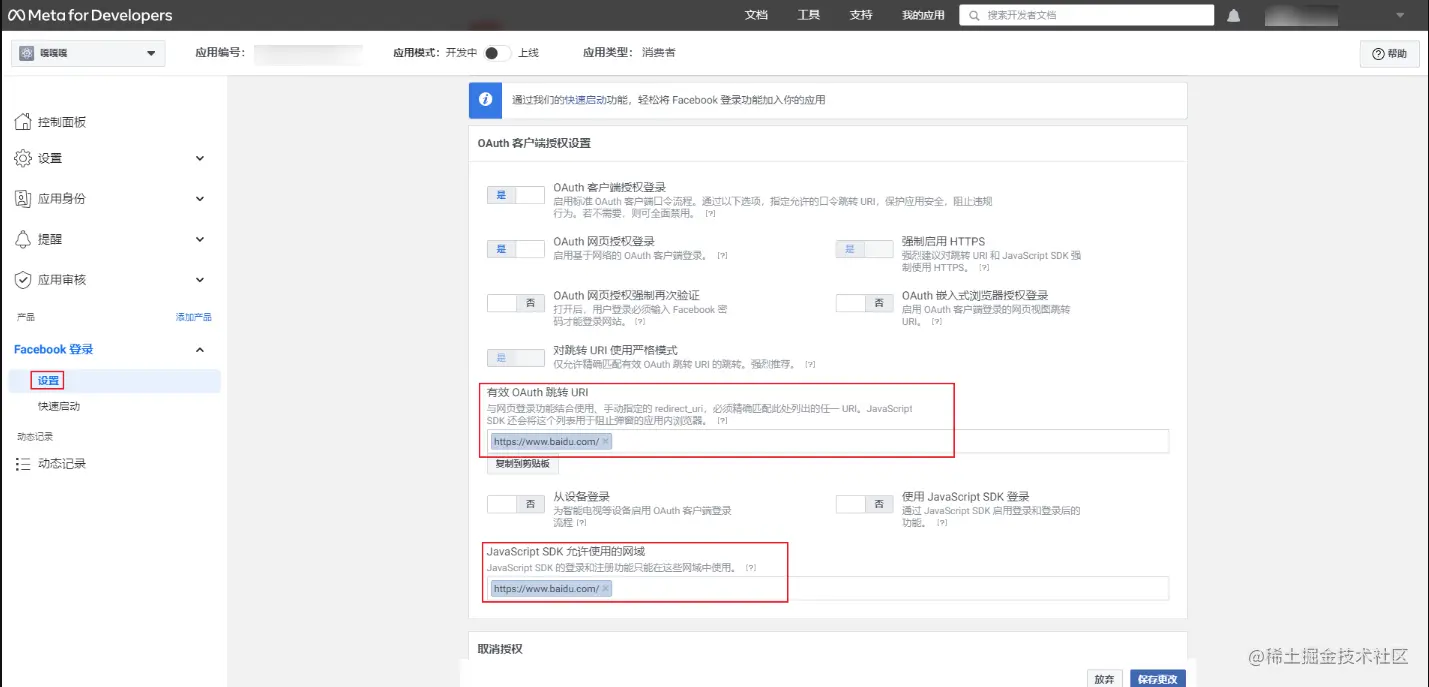Image resolution: width=1429 pixels, height=687 pixels.
Task: Open 文档 in top navigation
Action: pyautogui.click(x=756, y=15)
